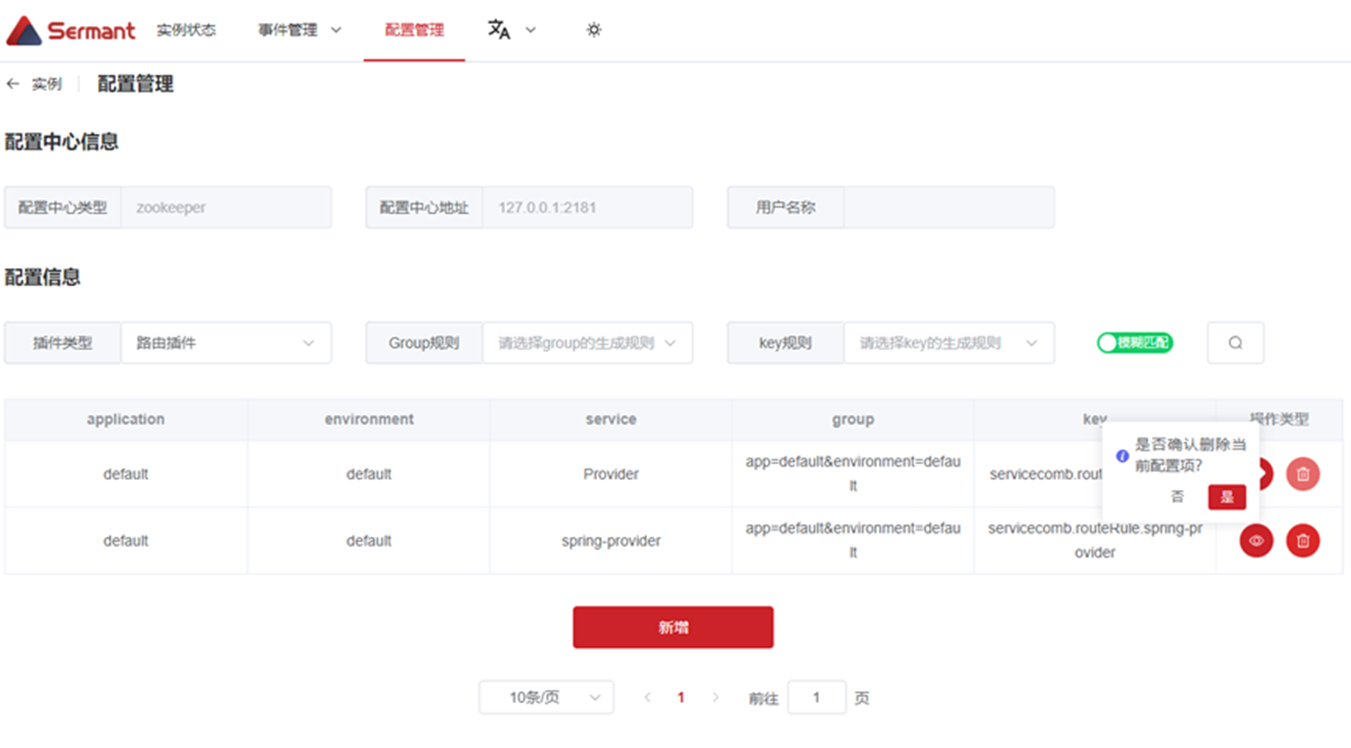Click the back arrow next to 实例

coord(12,84)
